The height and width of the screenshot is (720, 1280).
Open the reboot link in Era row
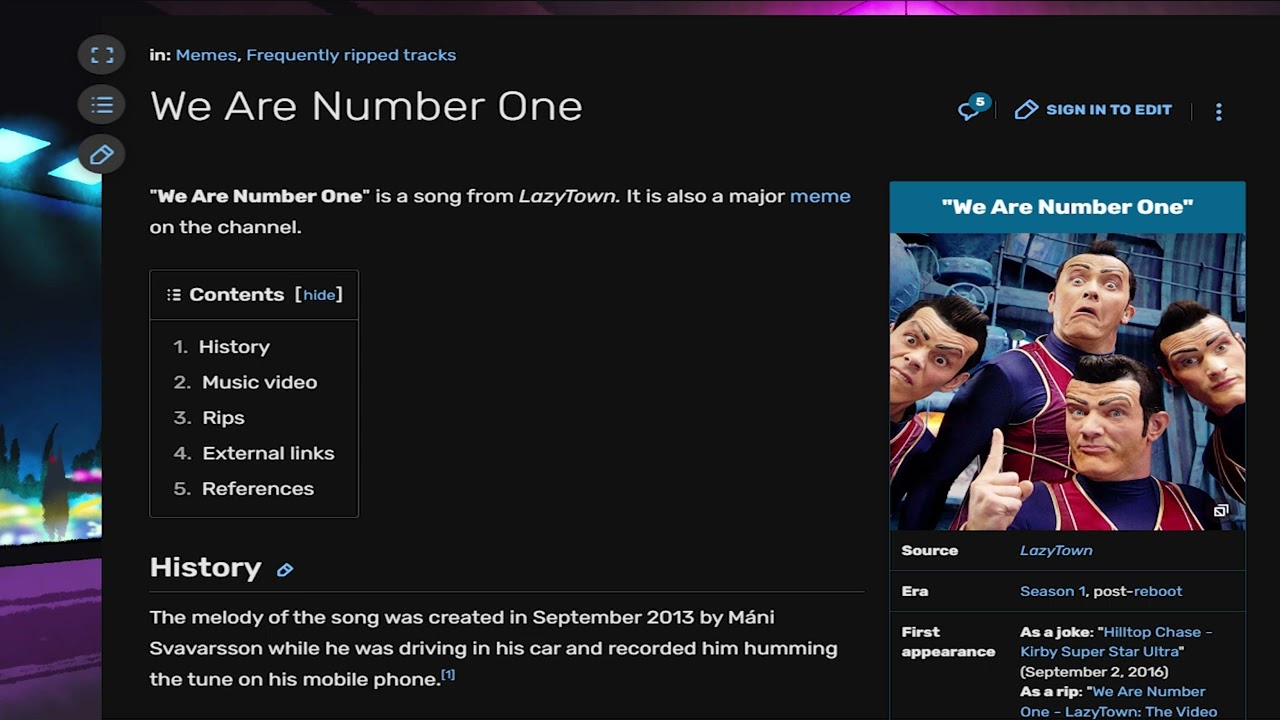coord(1158,591)
